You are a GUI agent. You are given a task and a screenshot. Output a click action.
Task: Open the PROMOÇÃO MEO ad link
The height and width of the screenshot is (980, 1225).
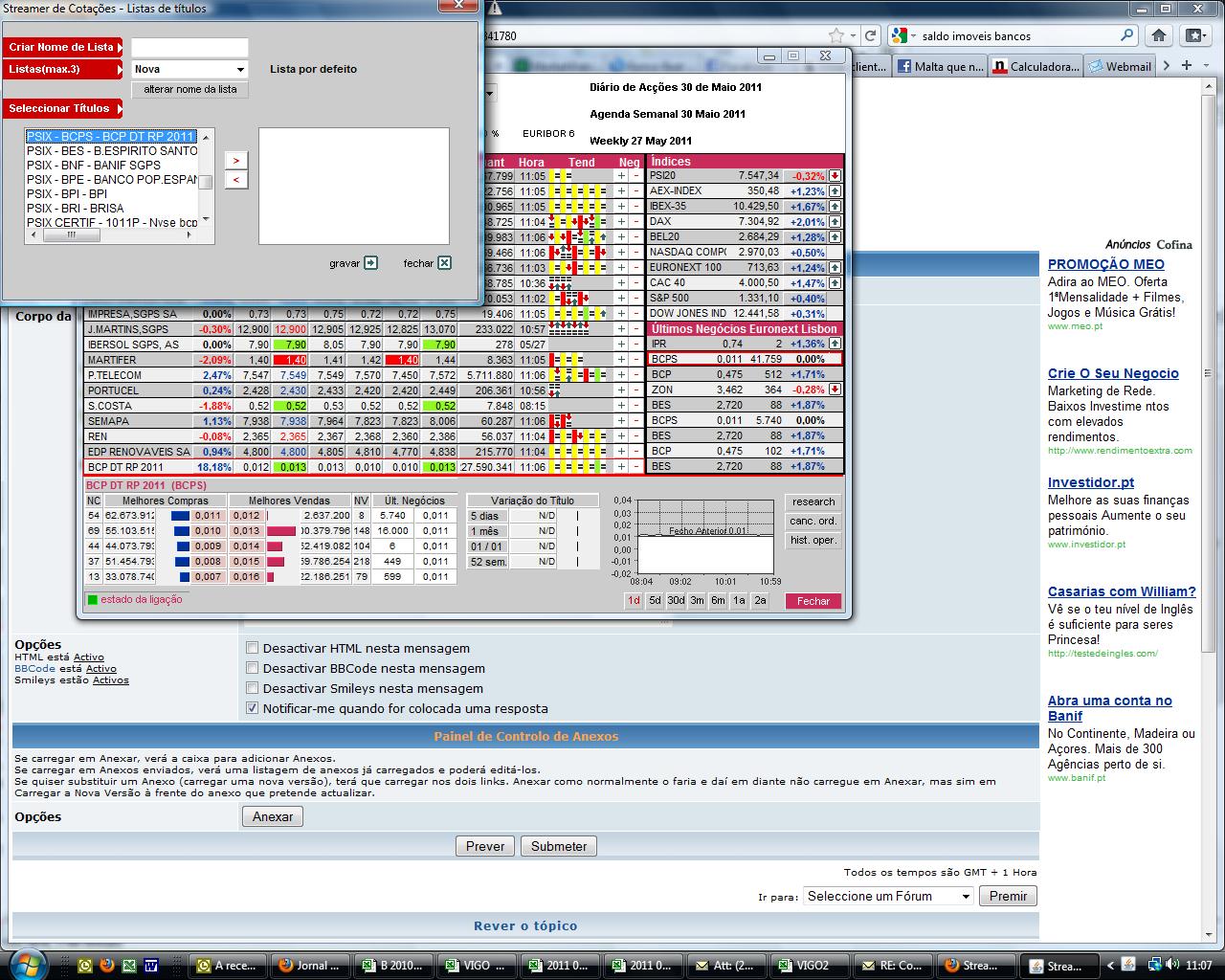coord(1105,264)
